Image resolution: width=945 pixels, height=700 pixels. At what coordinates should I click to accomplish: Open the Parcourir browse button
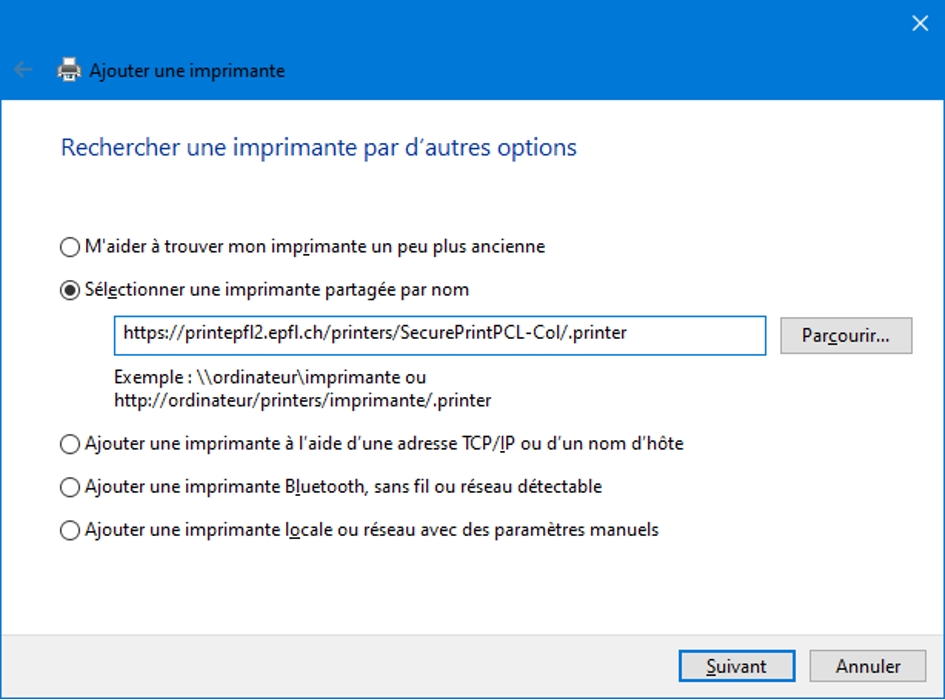pyautogui.click(x=846, y=335)
